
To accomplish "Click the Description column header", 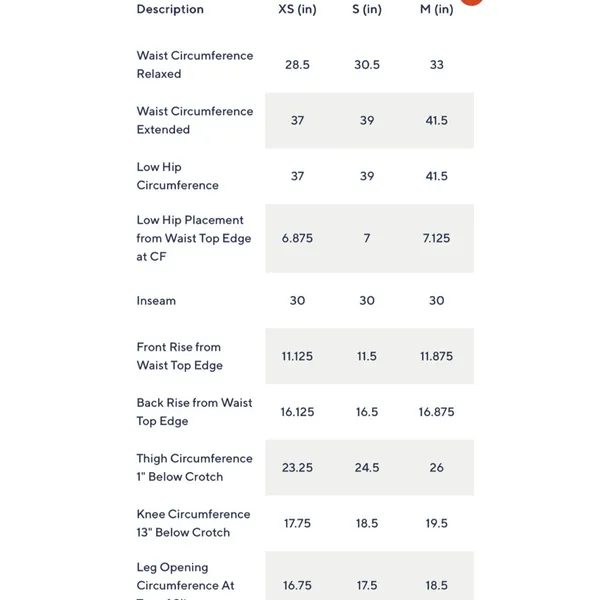I will point(170,9).
